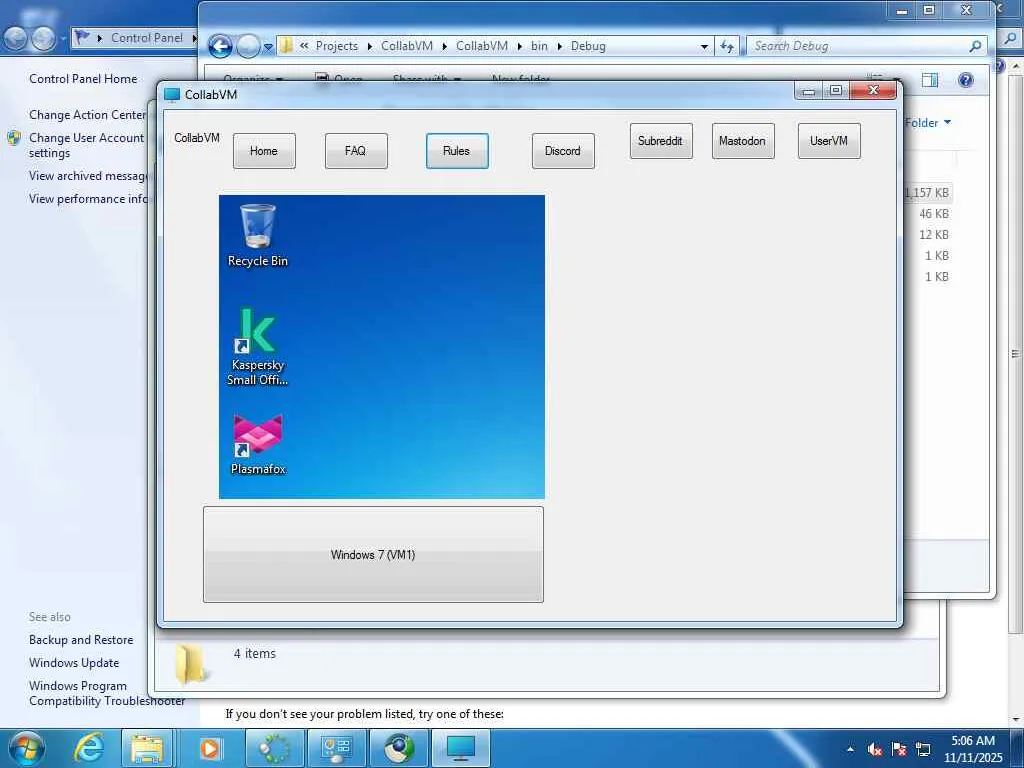Open Windows Update link
The image size is (1024, 768).
tap(74, 663)
